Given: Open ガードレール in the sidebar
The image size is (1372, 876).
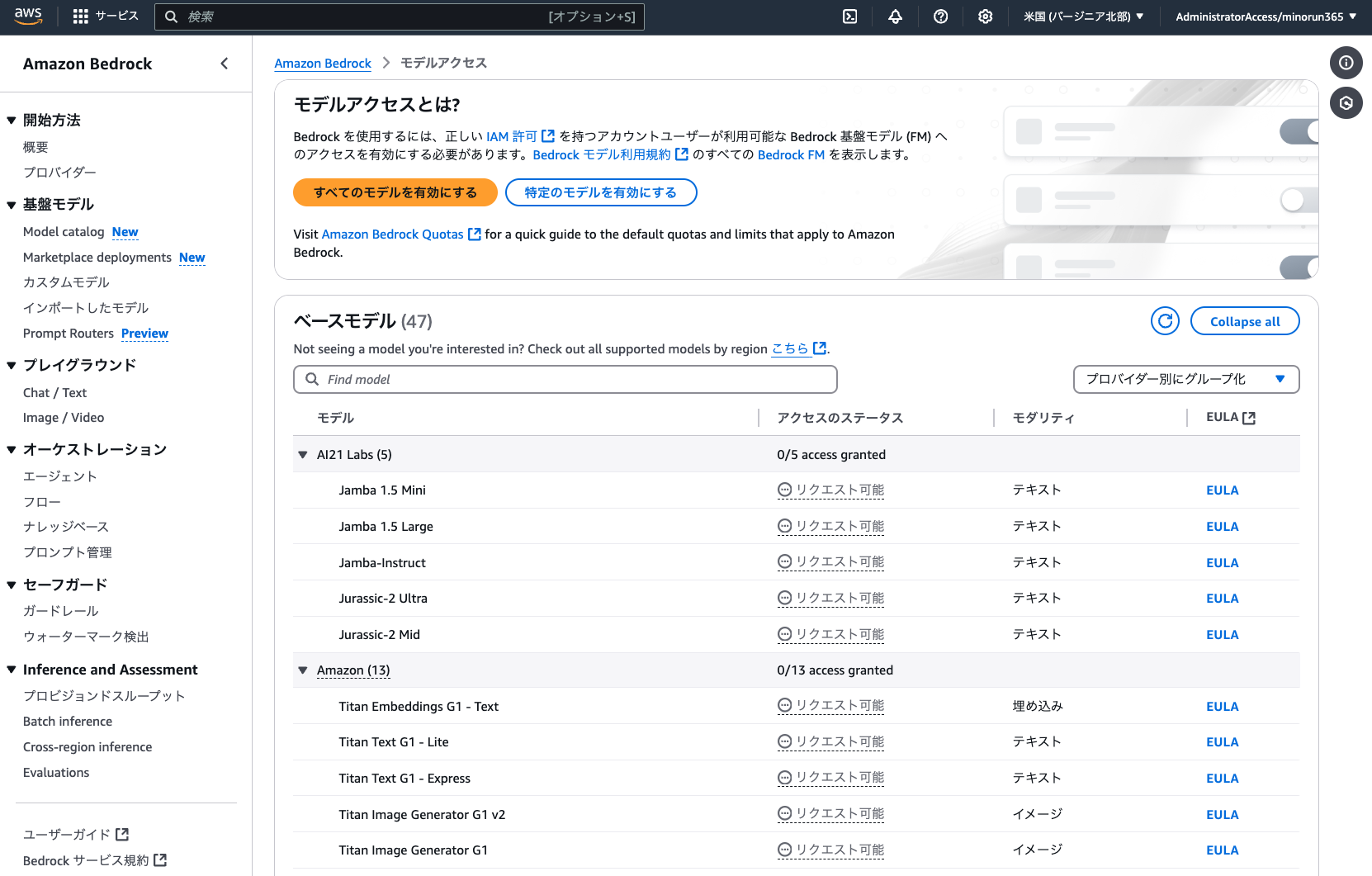Looking at the screenshot, I should (61, 611).
